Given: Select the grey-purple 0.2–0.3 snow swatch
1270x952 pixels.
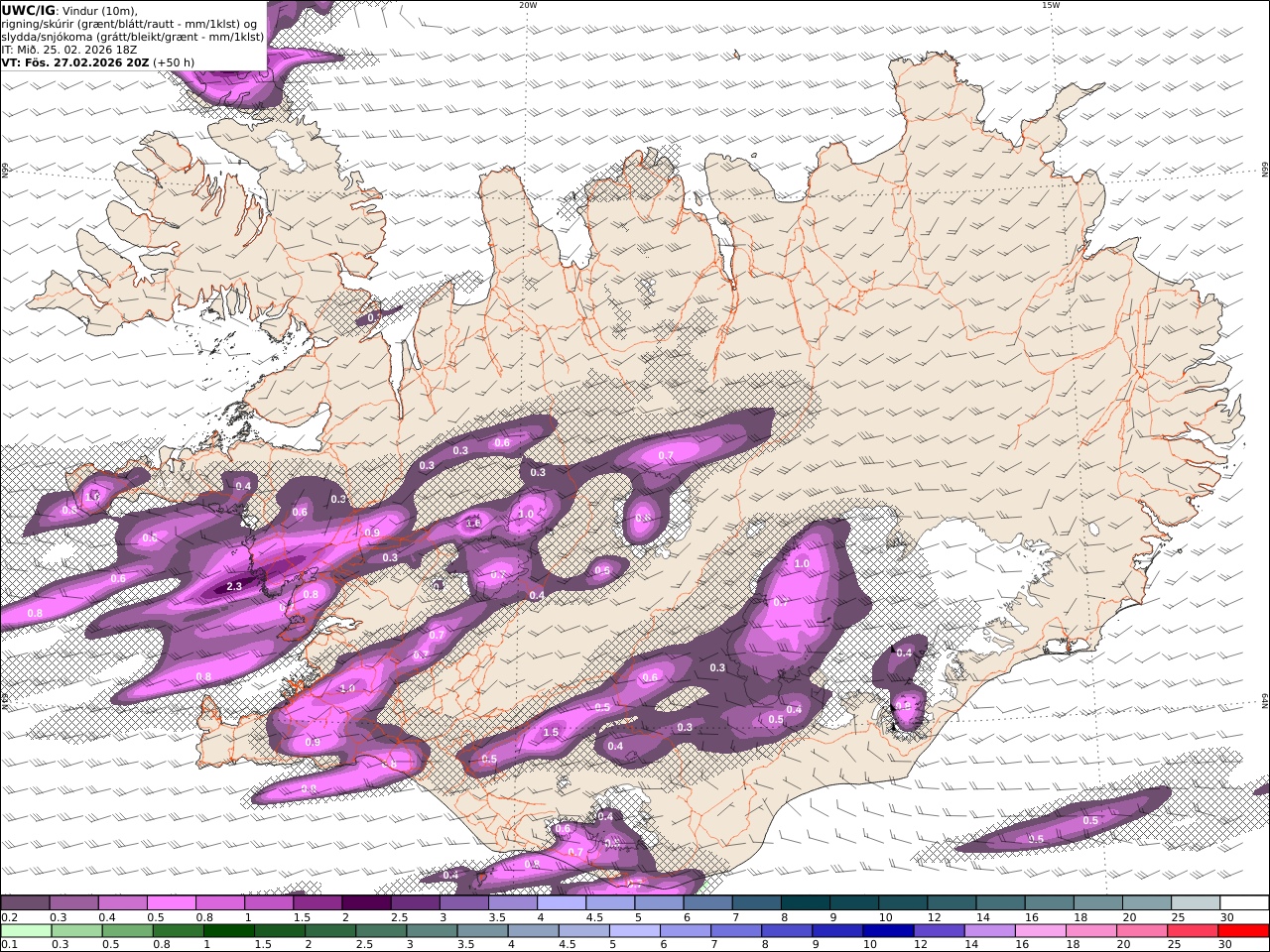Looking at the screenshot, I should coord(25,903).
